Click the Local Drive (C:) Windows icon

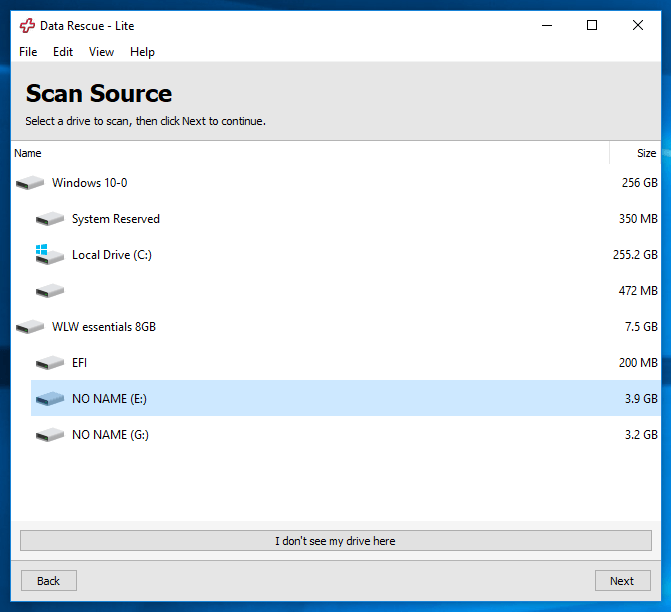tap(49, 255)
